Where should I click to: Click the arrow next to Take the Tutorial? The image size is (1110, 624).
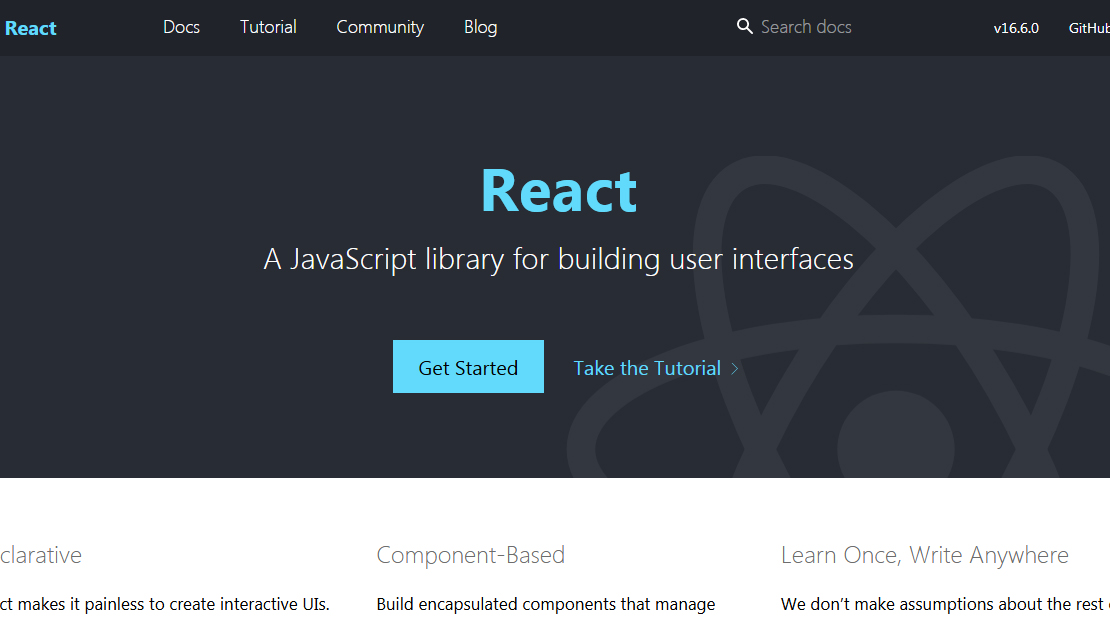(x=735, y=368)
